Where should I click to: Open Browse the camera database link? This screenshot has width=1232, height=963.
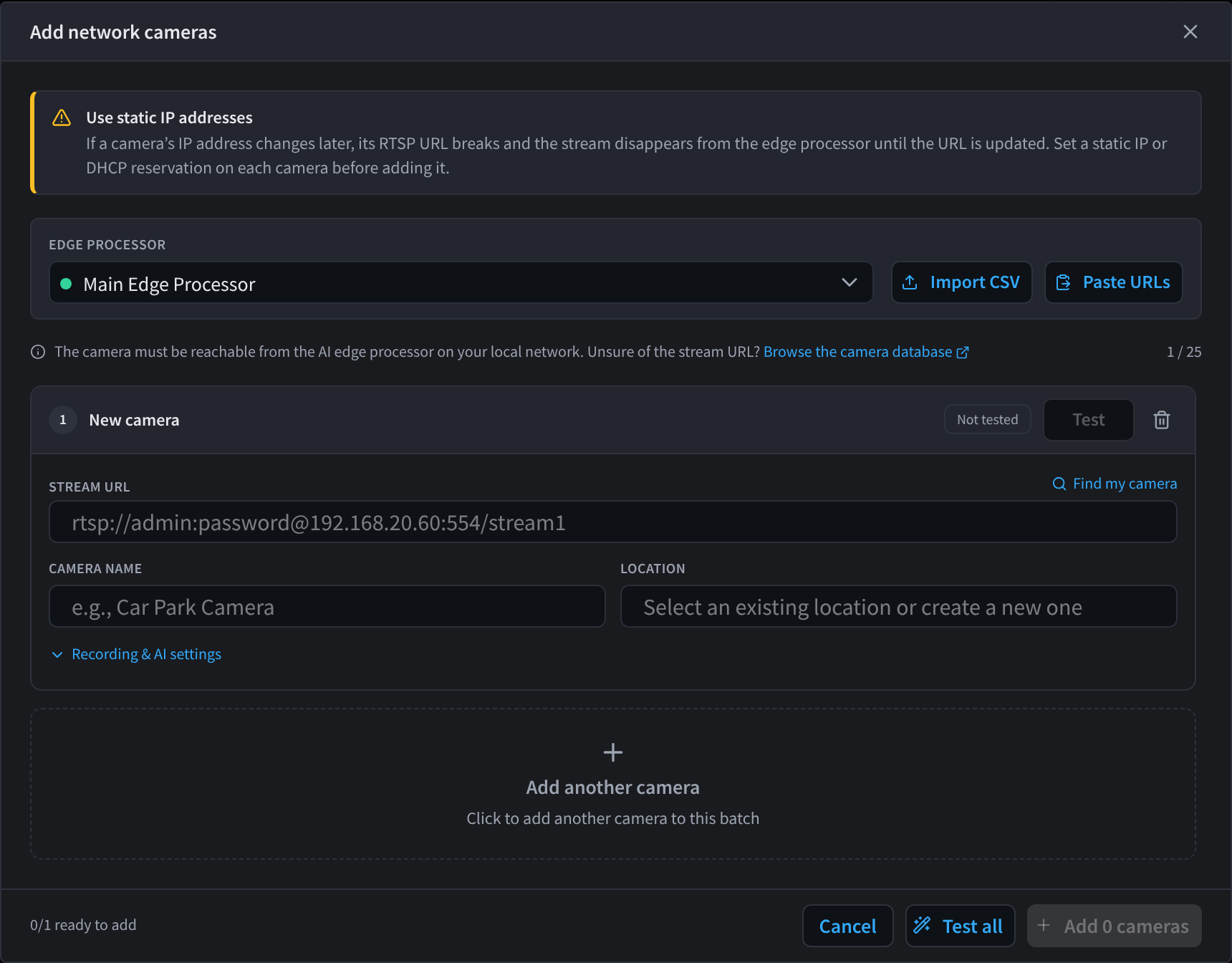point(866,352)
